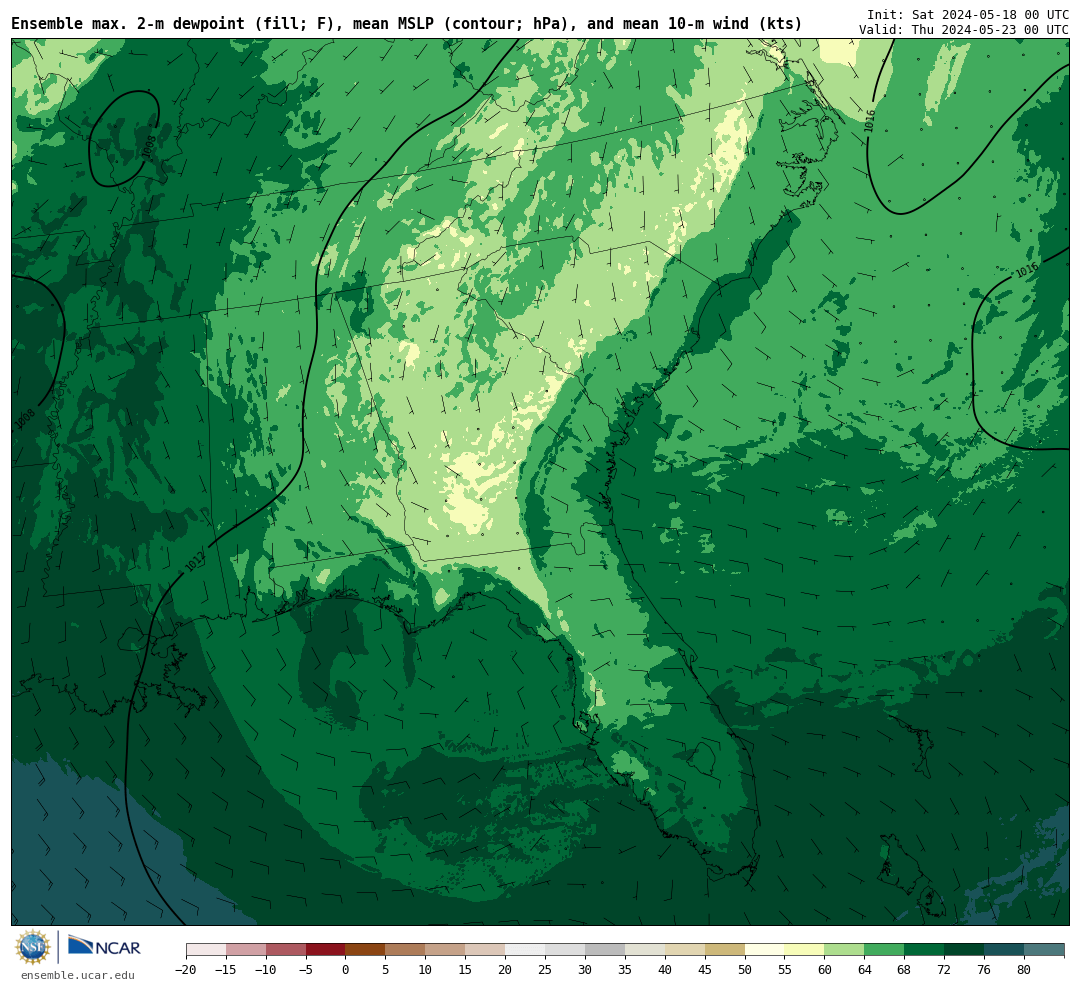
Task: Click the '40' colorbar tick label
Action: tap(665, 970)
